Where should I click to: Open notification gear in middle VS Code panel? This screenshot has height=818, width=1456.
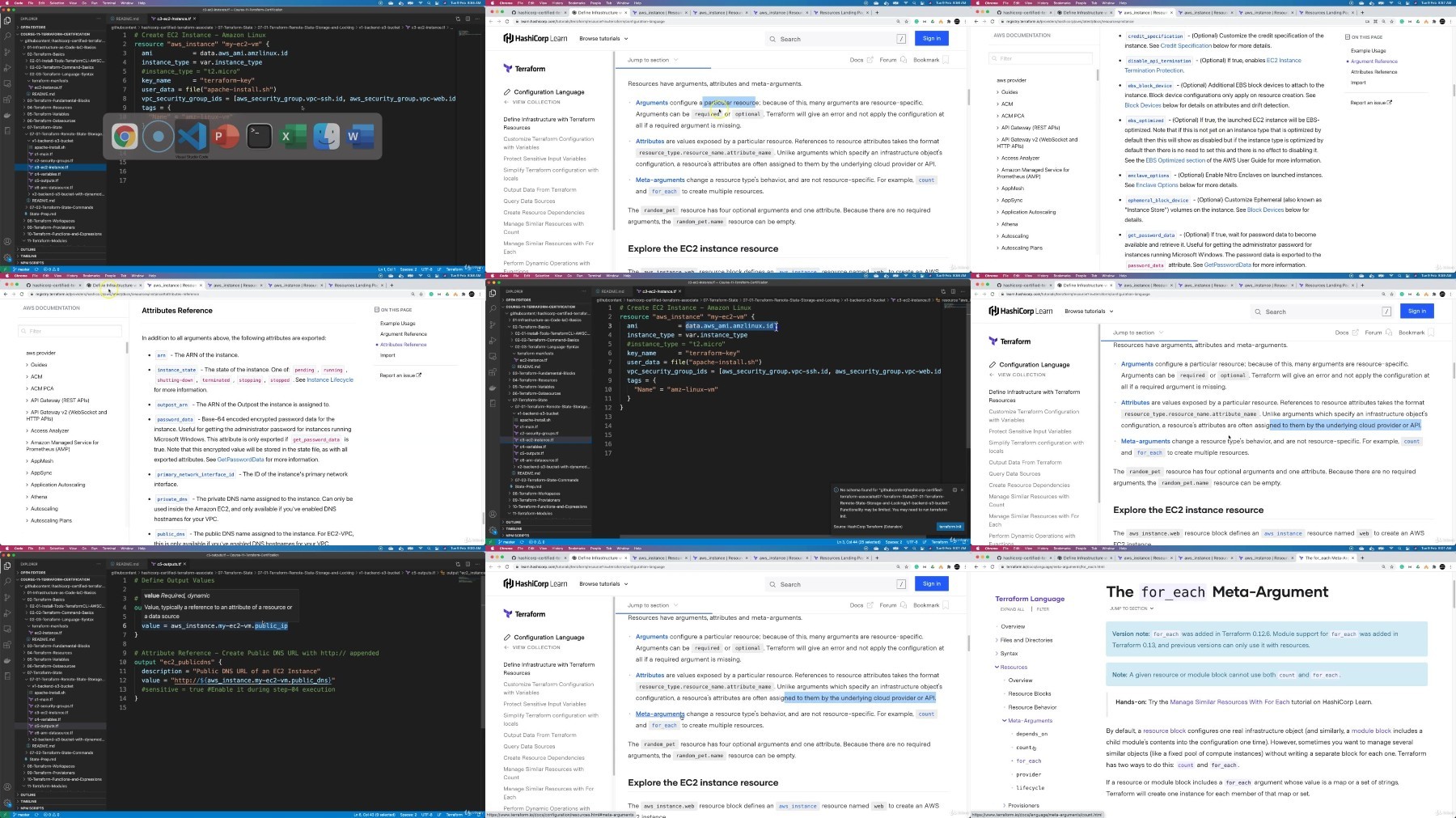(x=954, y=490)
